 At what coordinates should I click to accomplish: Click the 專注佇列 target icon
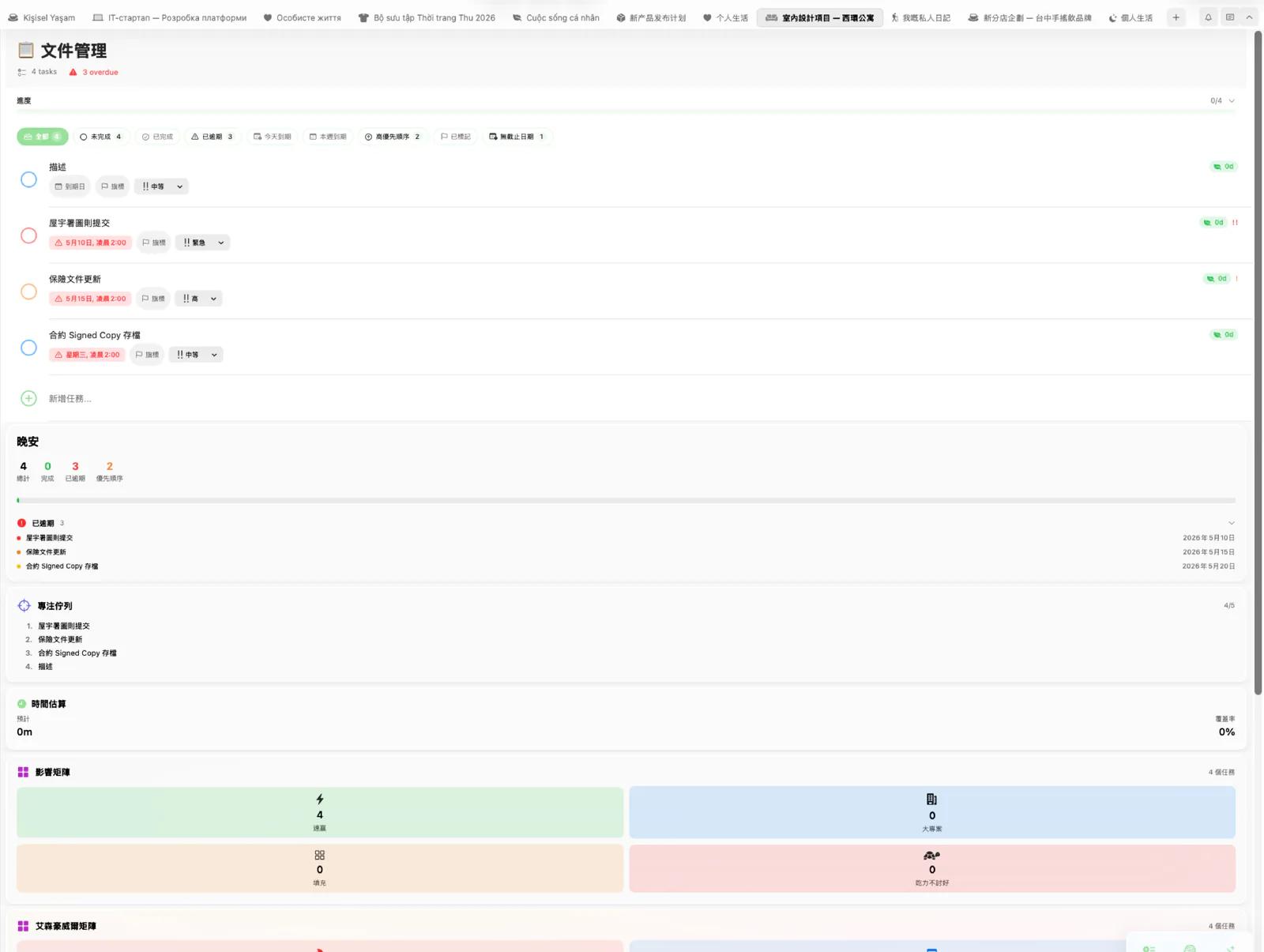tap(24, 606)
